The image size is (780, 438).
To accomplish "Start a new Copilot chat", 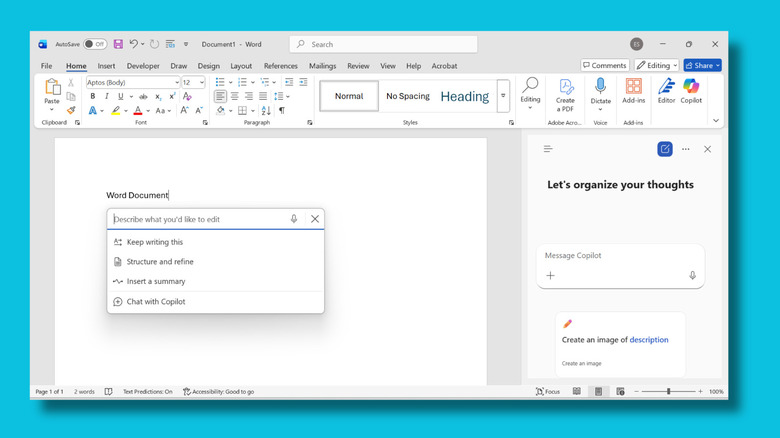I will tap(665, 149).
